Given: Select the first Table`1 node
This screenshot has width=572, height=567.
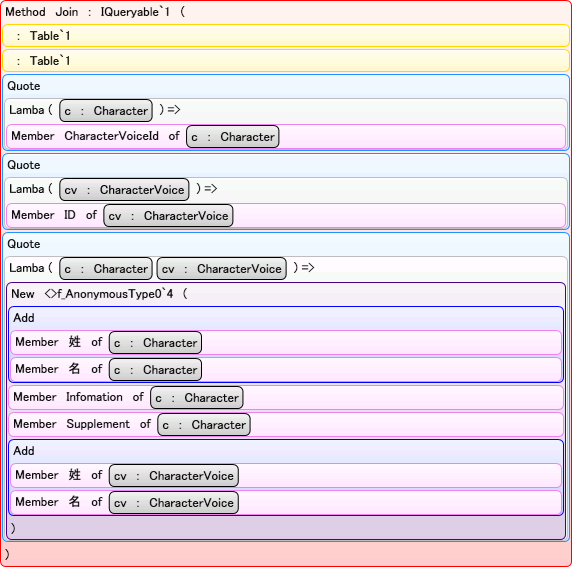Looking at the screenshot, I should (x=286, y=36).
